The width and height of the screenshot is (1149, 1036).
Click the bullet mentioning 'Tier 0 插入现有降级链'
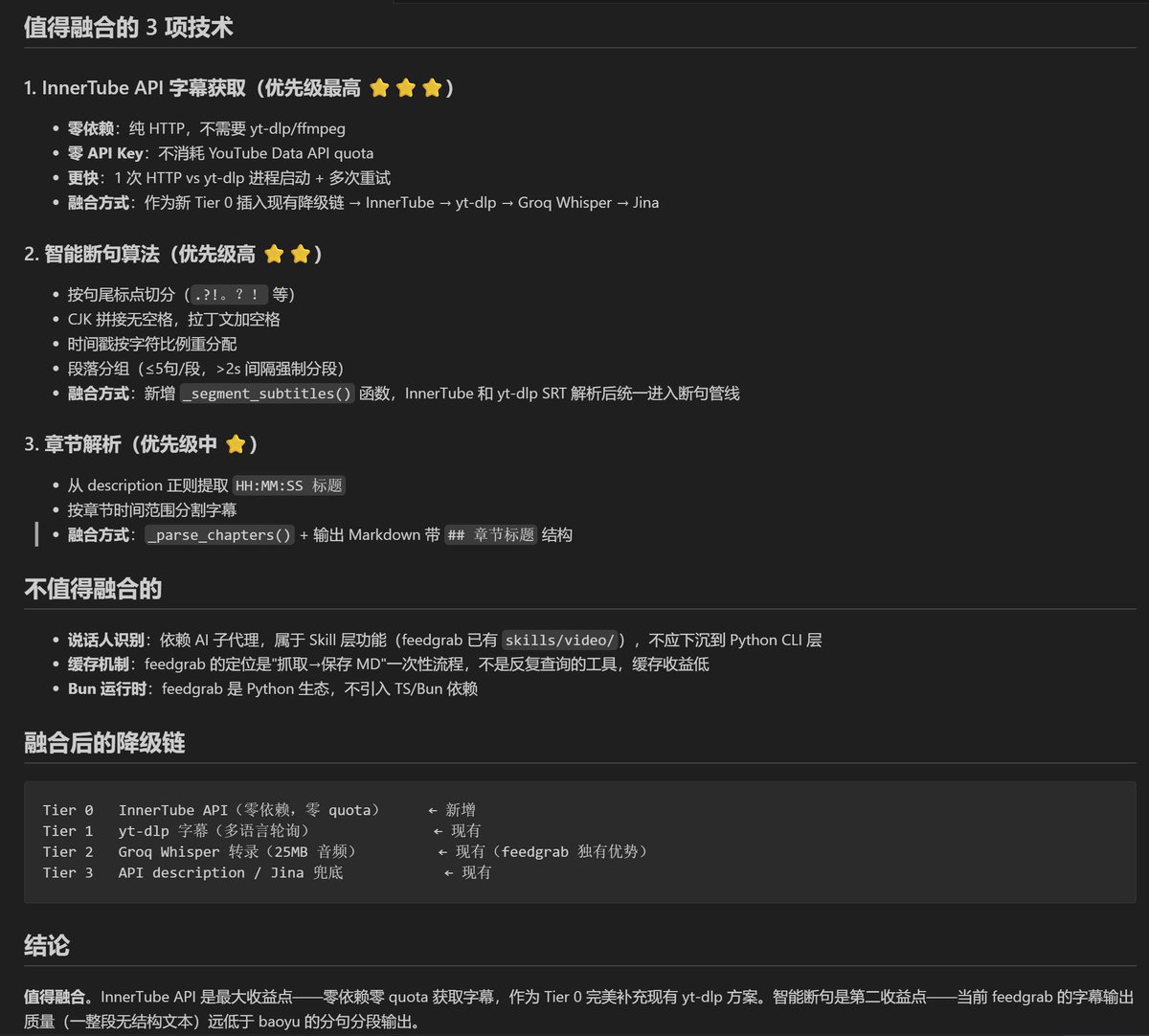[363, 203]
